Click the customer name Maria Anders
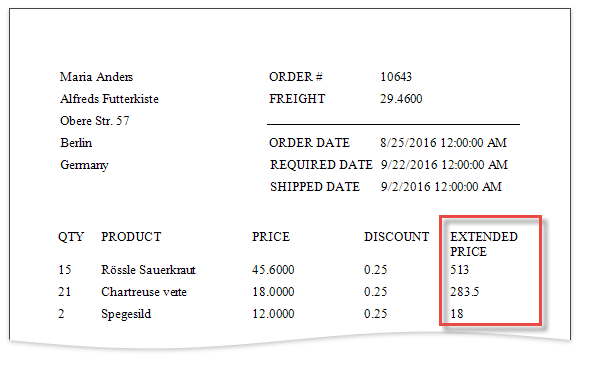This screenshot has width=596, height=365. click(96, 77)
